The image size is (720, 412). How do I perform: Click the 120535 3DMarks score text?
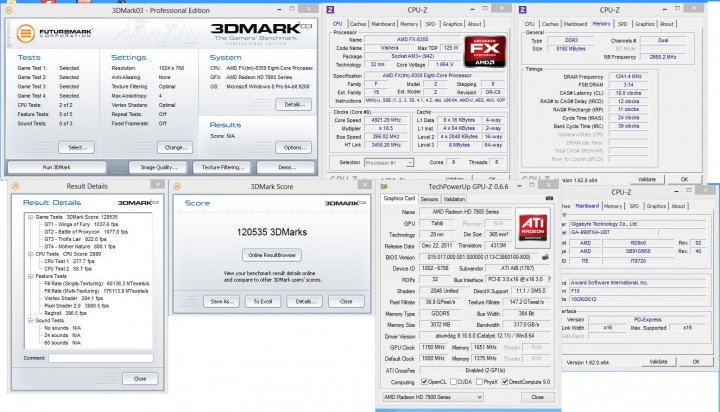[272, 232]
